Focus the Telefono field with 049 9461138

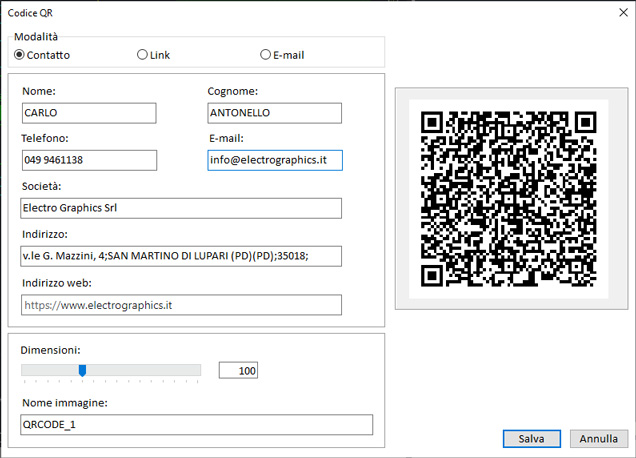tap(89, 160)
